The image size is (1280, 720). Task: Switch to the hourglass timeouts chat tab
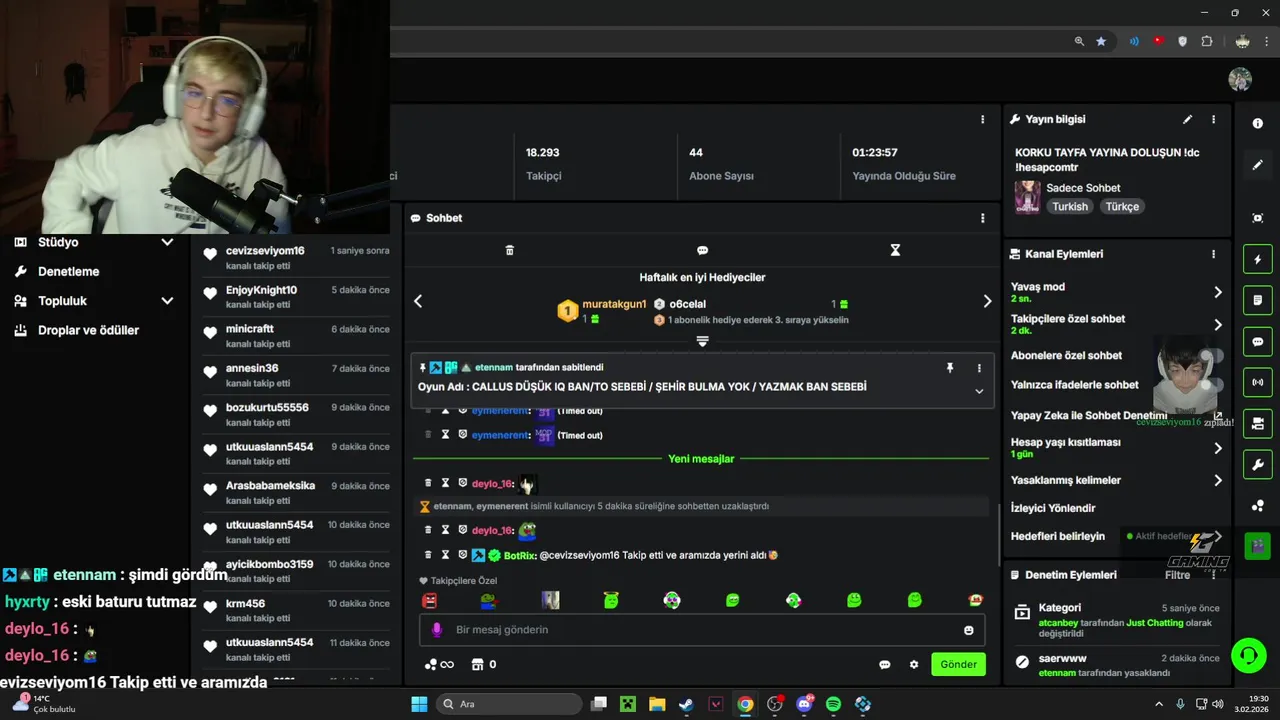(x=895, y=250)
